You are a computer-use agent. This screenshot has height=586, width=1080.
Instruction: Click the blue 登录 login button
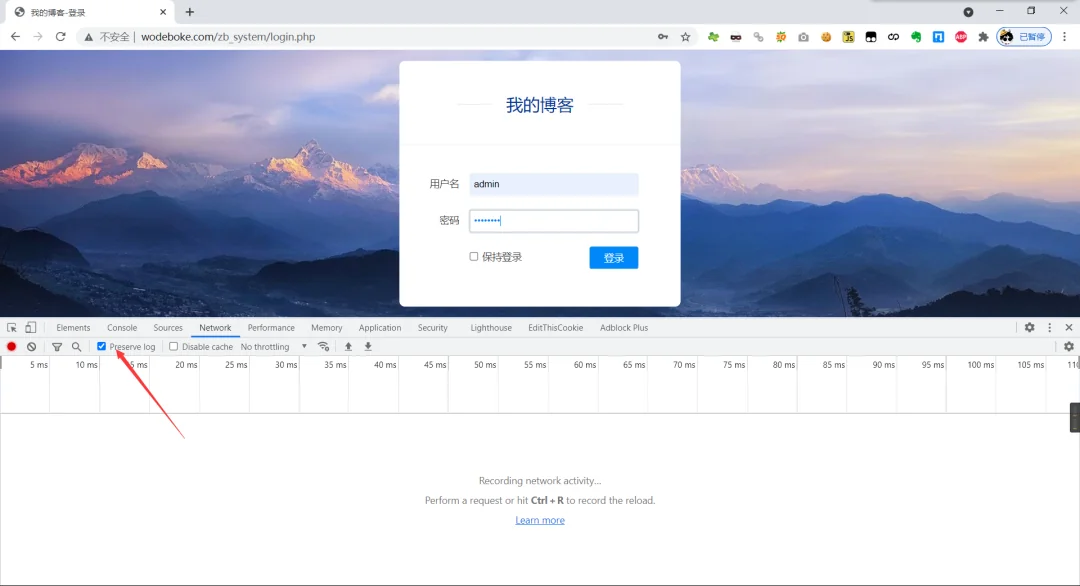tap(614, 258)
